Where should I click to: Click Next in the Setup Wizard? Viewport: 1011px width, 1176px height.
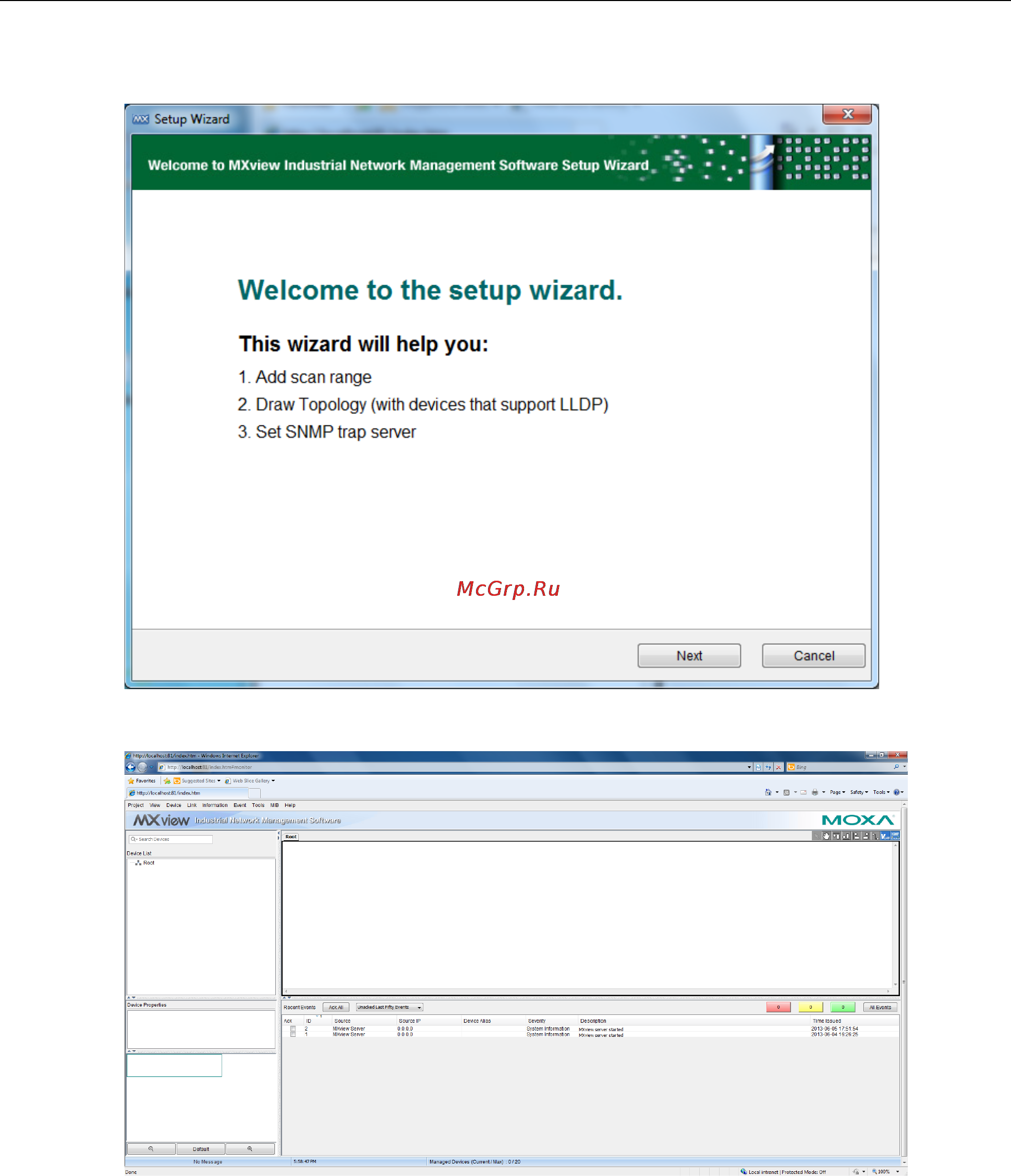pyautogui.click(x=689, y=656)
